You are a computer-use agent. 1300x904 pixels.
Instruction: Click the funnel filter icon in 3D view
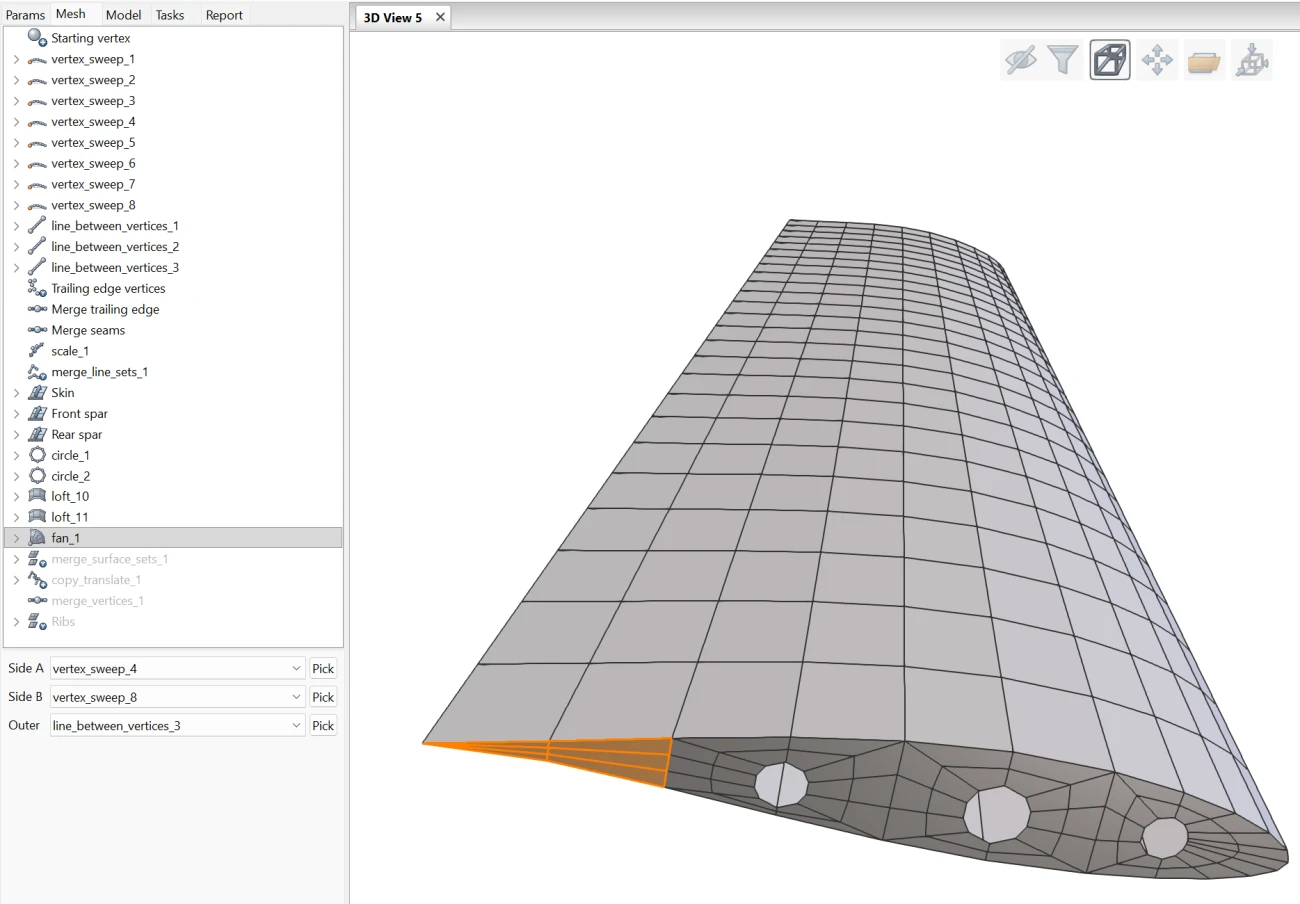pyautogui.click(x=1063, y=60)
